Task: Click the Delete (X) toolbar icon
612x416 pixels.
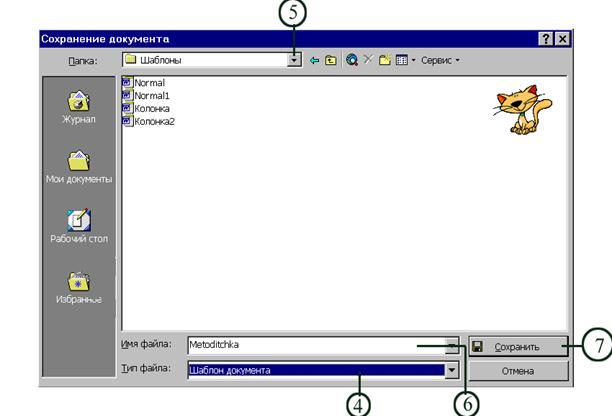Action: 368,60
